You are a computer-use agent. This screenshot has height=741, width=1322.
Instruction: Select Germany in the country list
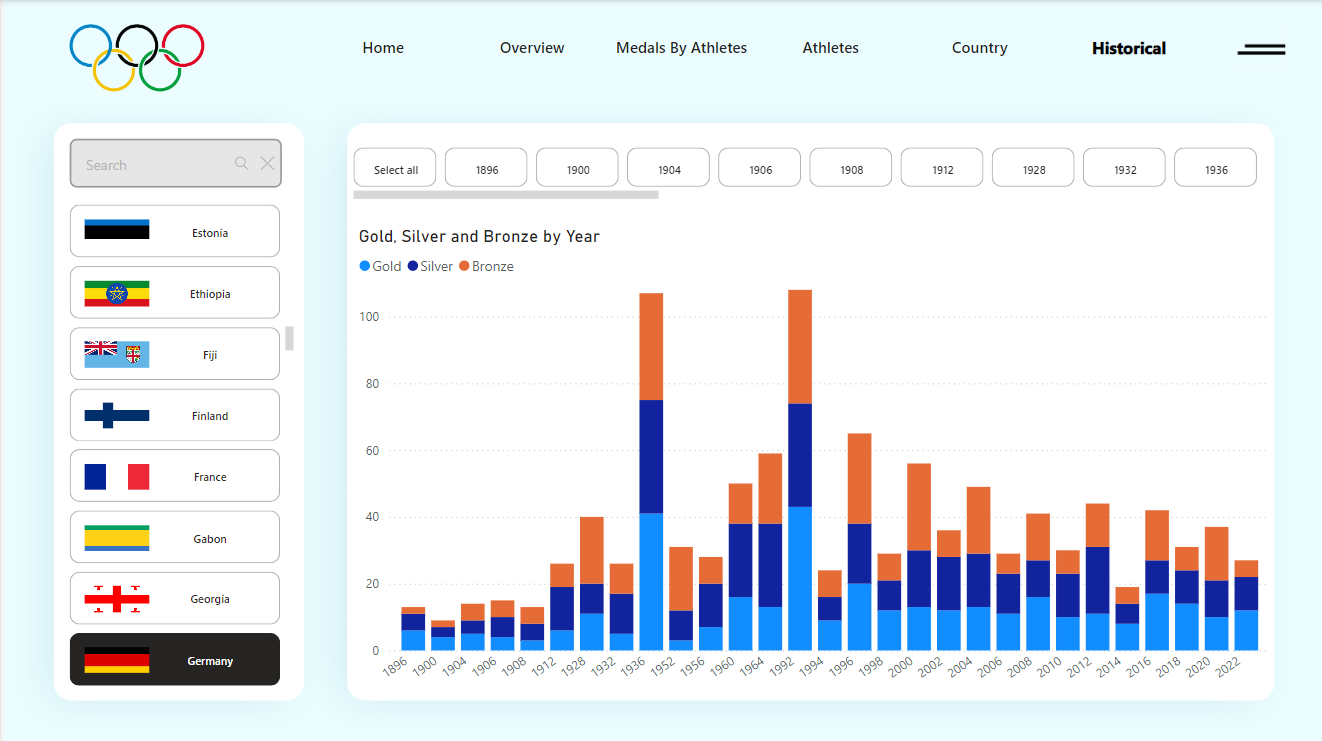click(x=175, y=660)
